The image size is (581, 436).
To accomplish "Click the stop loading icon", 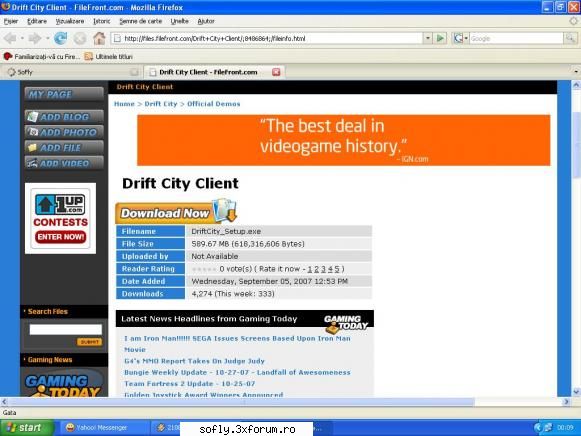I will tap(80, 38).
